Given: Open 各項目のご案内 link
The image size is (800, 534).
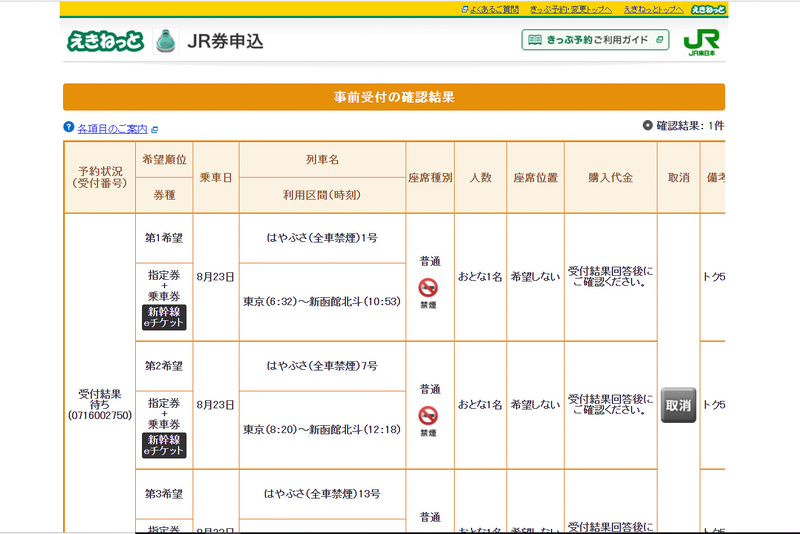Looking at the screenshot, I should [112, 129].
